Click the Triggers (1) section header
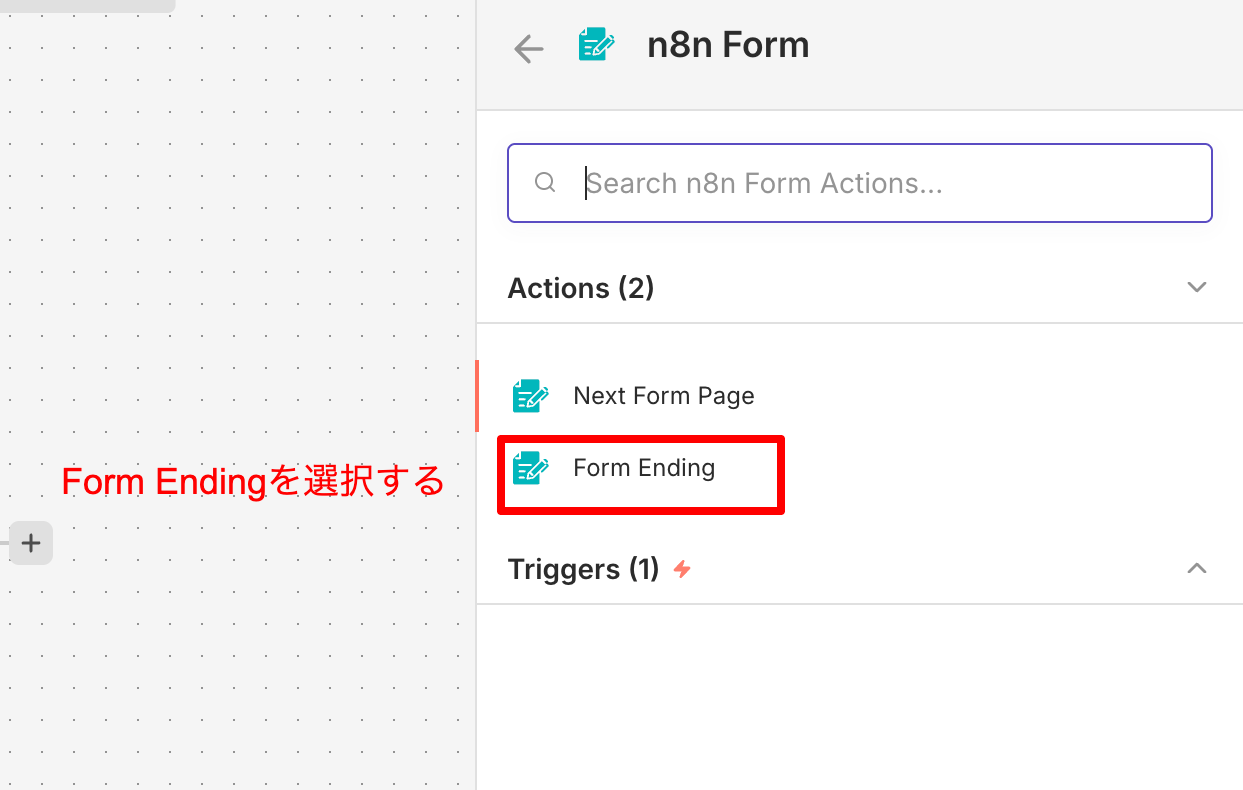This screenshot has height=790, width=1243. tap(583, 568)
